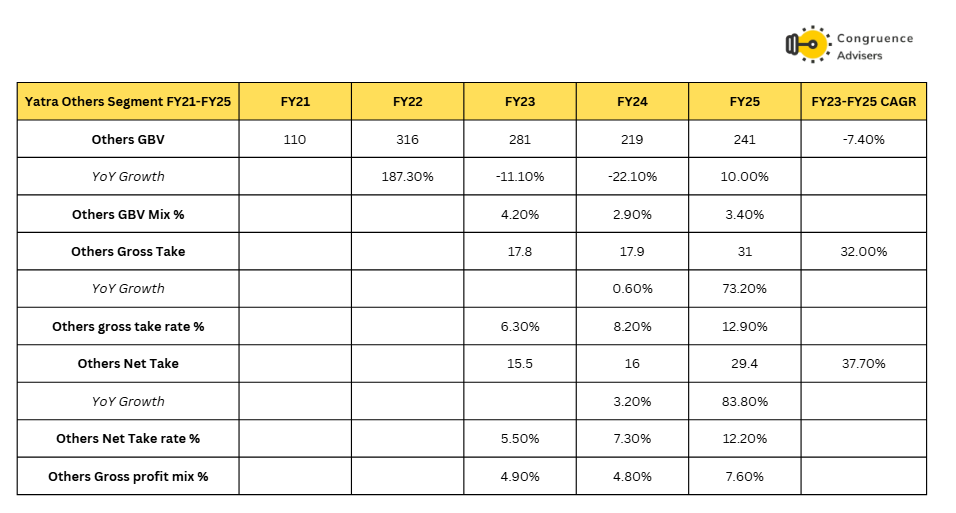The height and width of the screenshot is (513, 956).
Task: Click the Others gross take rate % label
Action: [x=128, y=326]
